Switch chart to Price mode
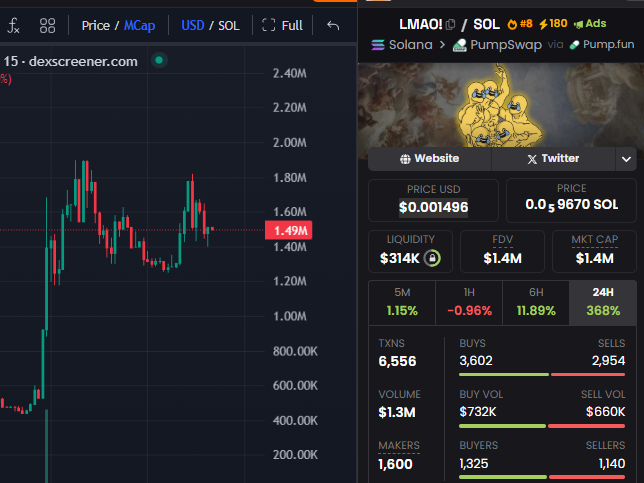This screenshot has height=483, width=644. (x=96, y=25)
